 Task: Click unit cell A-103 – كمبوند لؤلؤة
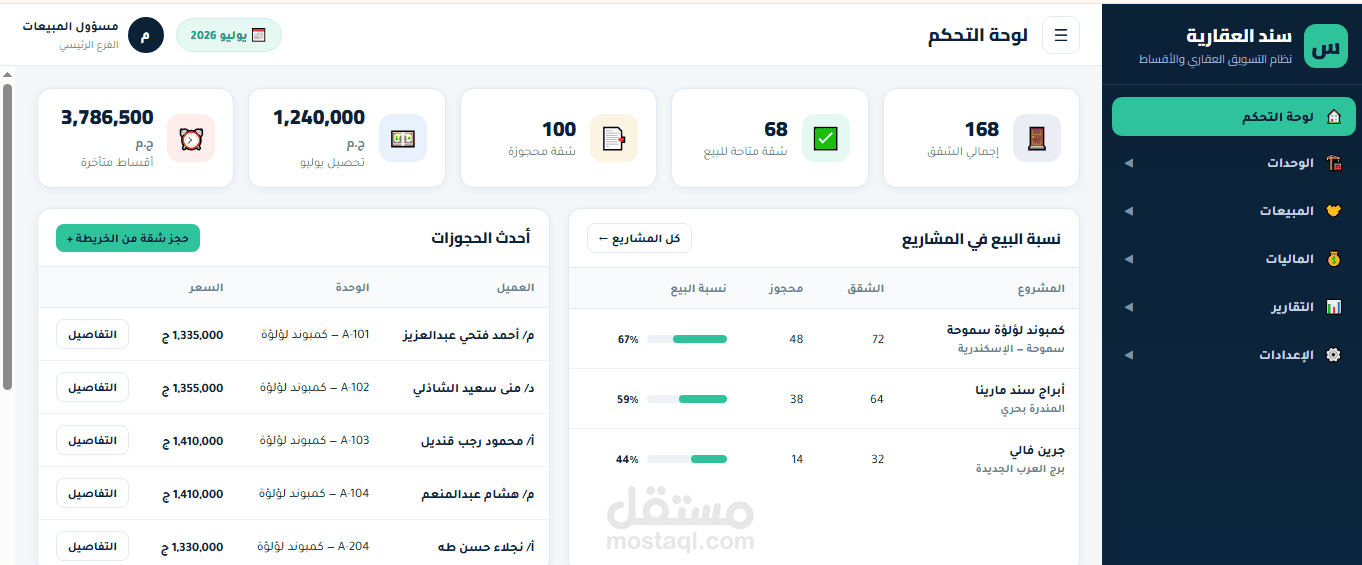[315, 440]
